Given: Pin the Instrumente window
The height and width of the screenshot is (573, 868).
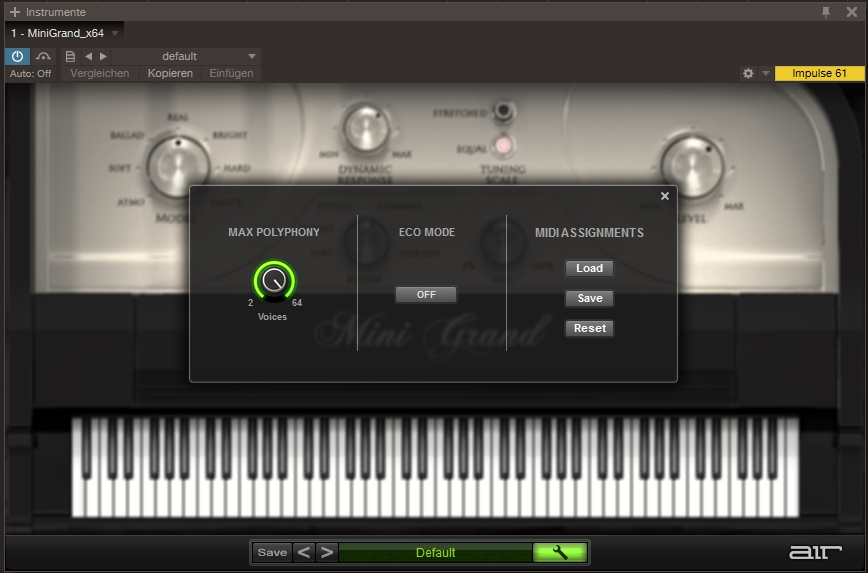Looking at the screenshot, I should click(x=825, y=12).
